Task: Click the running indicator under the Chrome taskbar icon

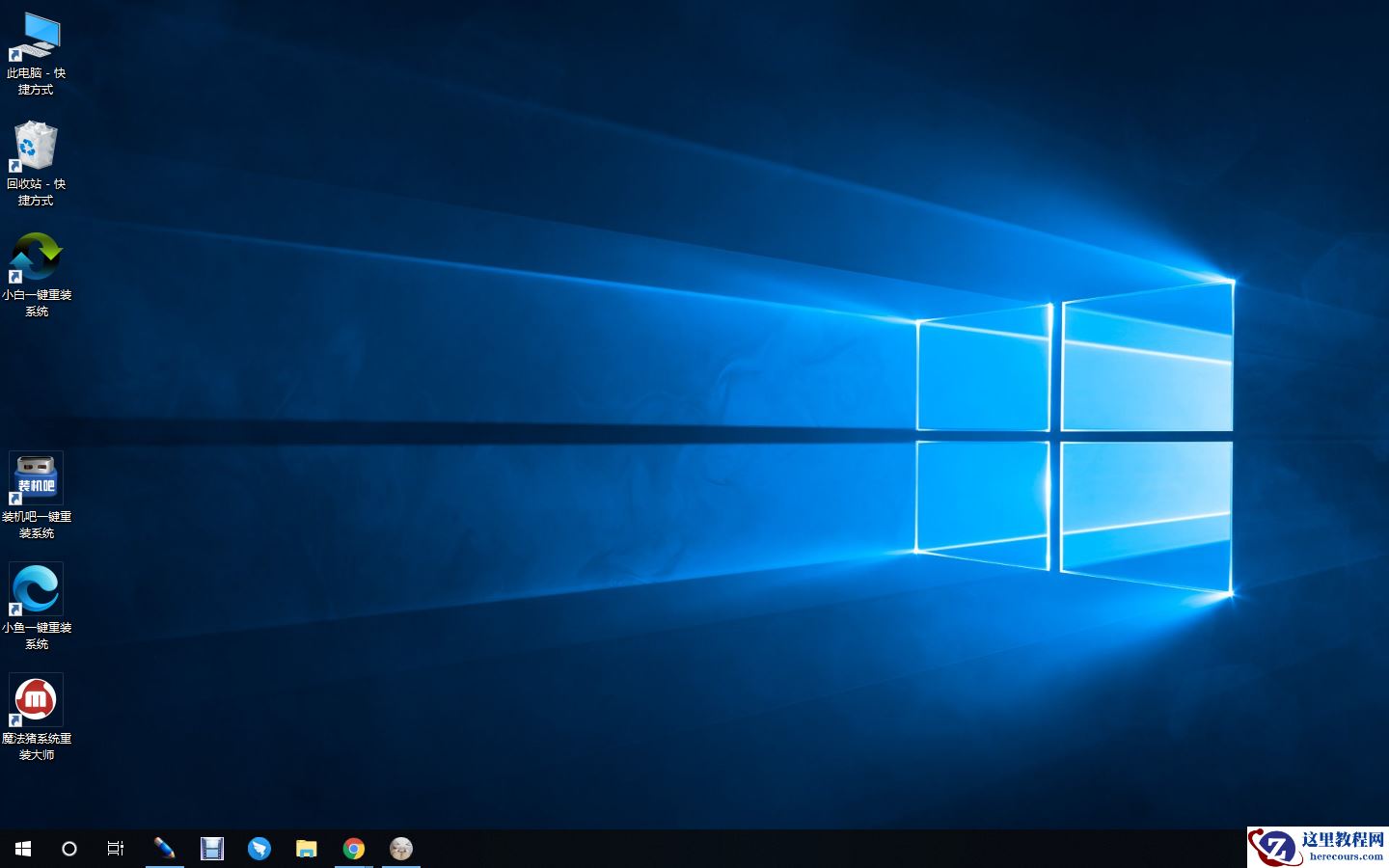Action: pos(354,865)
